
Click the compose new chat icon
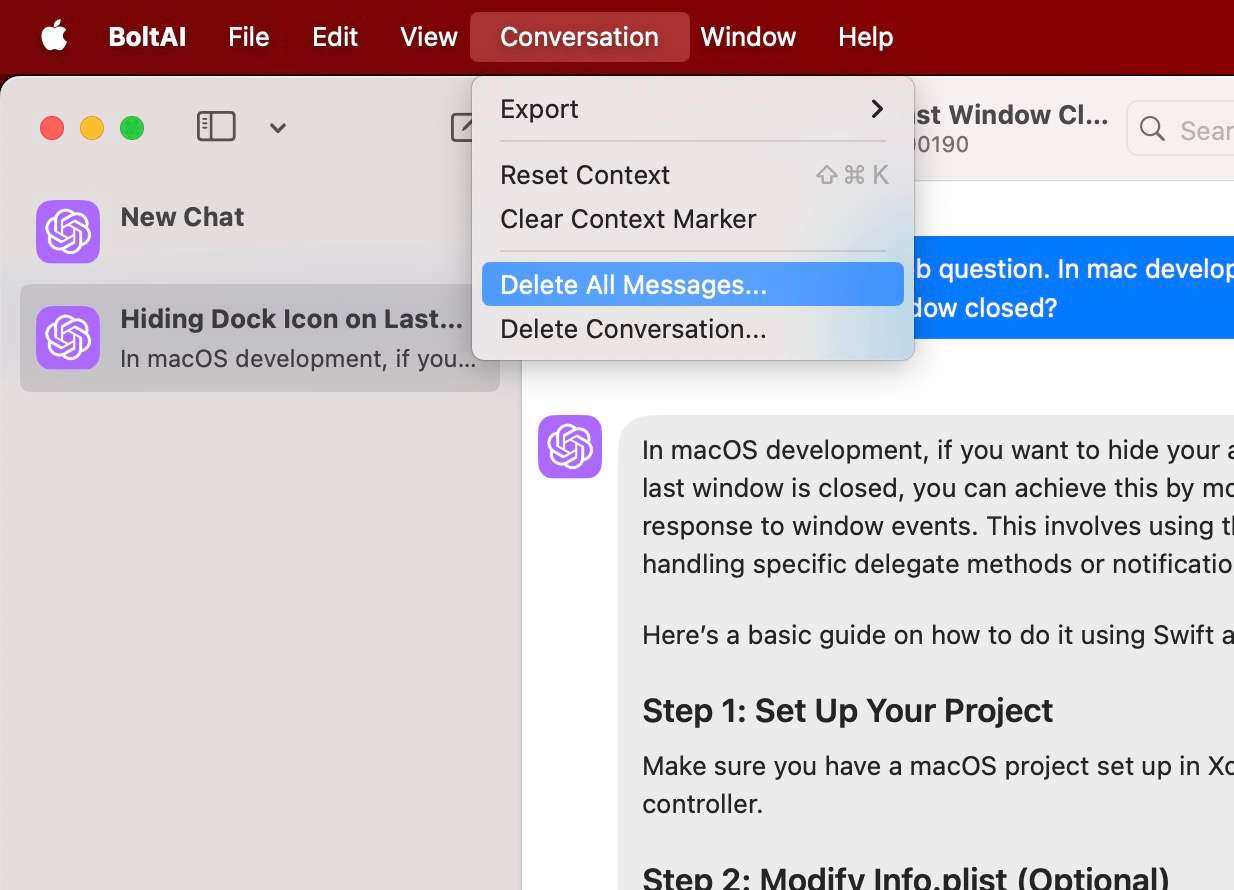point(462,127)
